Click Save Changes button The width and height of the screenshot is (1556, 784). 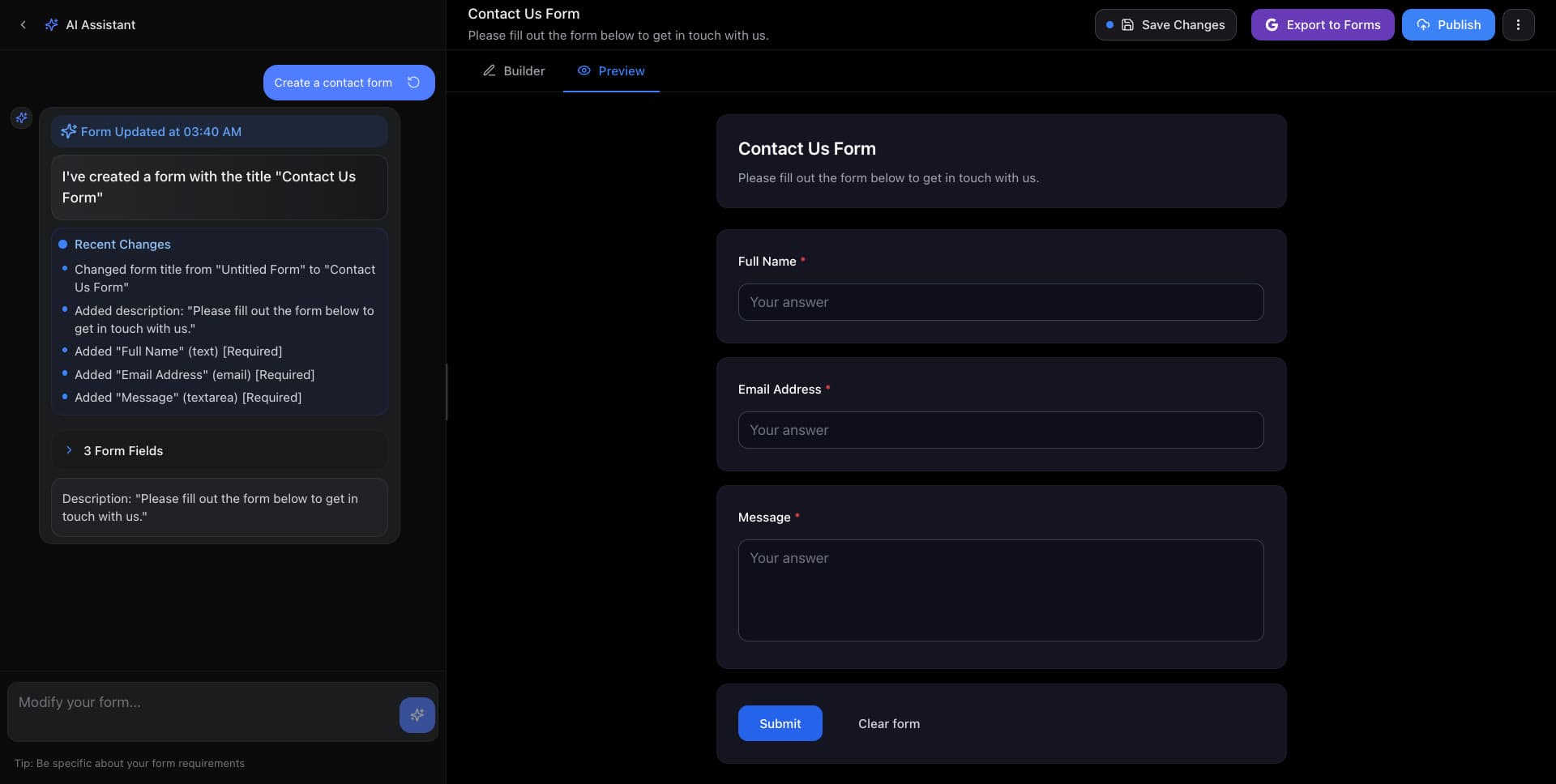point(1165,25)
